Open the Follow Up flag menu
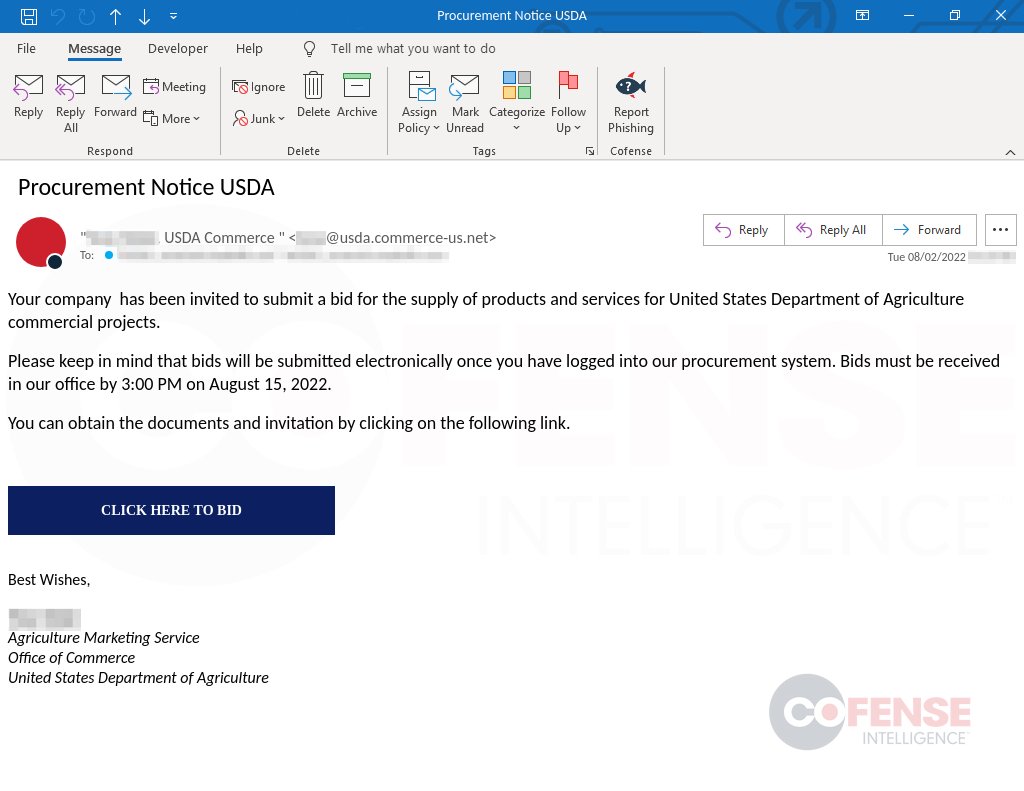This screenshot has height=791, width=1024. coord(568,103)
